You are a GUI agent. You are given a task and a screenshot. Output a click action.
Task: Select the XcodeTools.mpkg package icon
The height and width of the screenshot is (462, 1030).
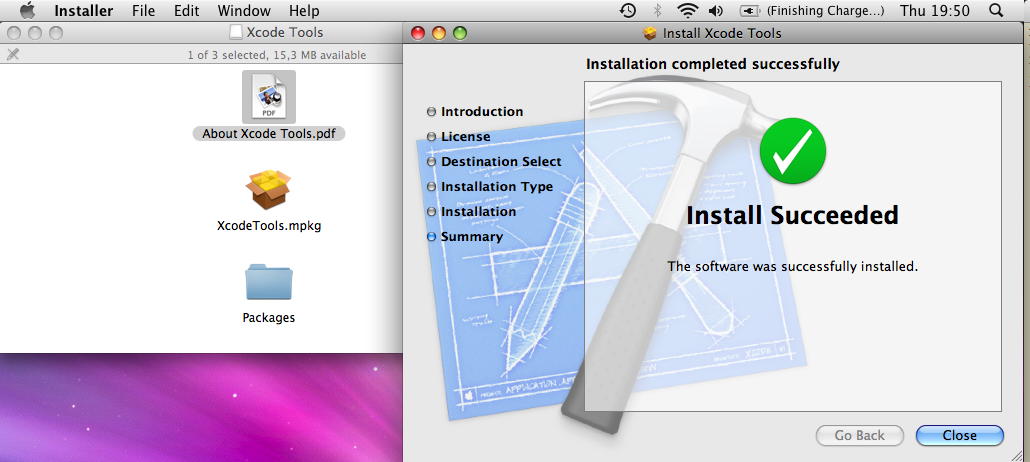coord(269,189)
